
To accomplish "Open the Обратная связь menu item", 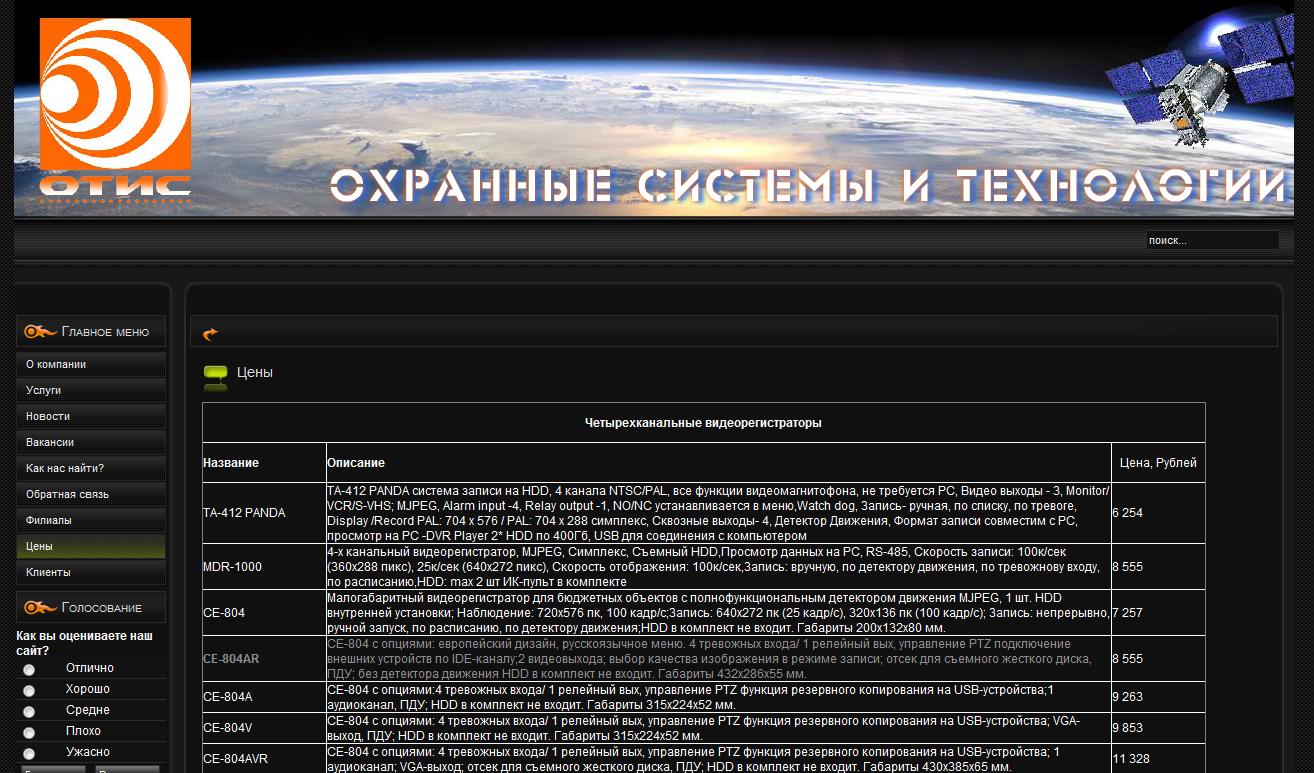I will (x=67, y=495).
